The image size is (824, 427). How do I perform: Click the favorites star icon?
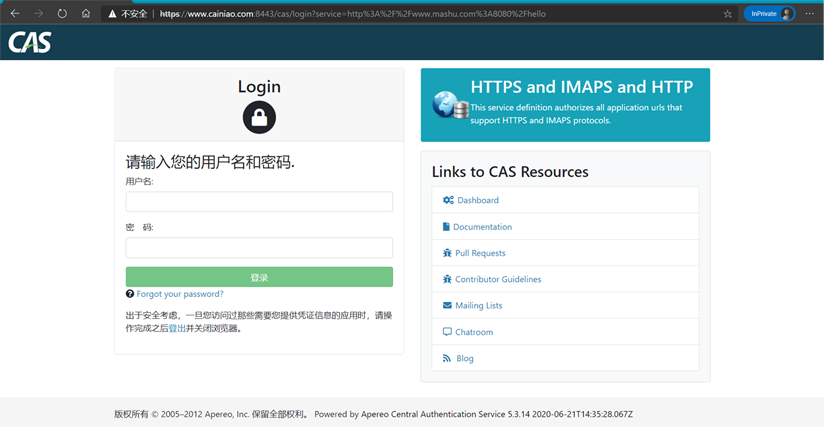pyautogui.click(x=727, y=14)
